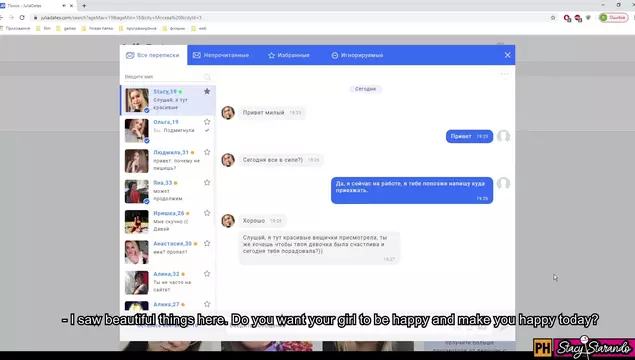
Task: Click the search magnifier icon in name field
Action: [207, 77]
